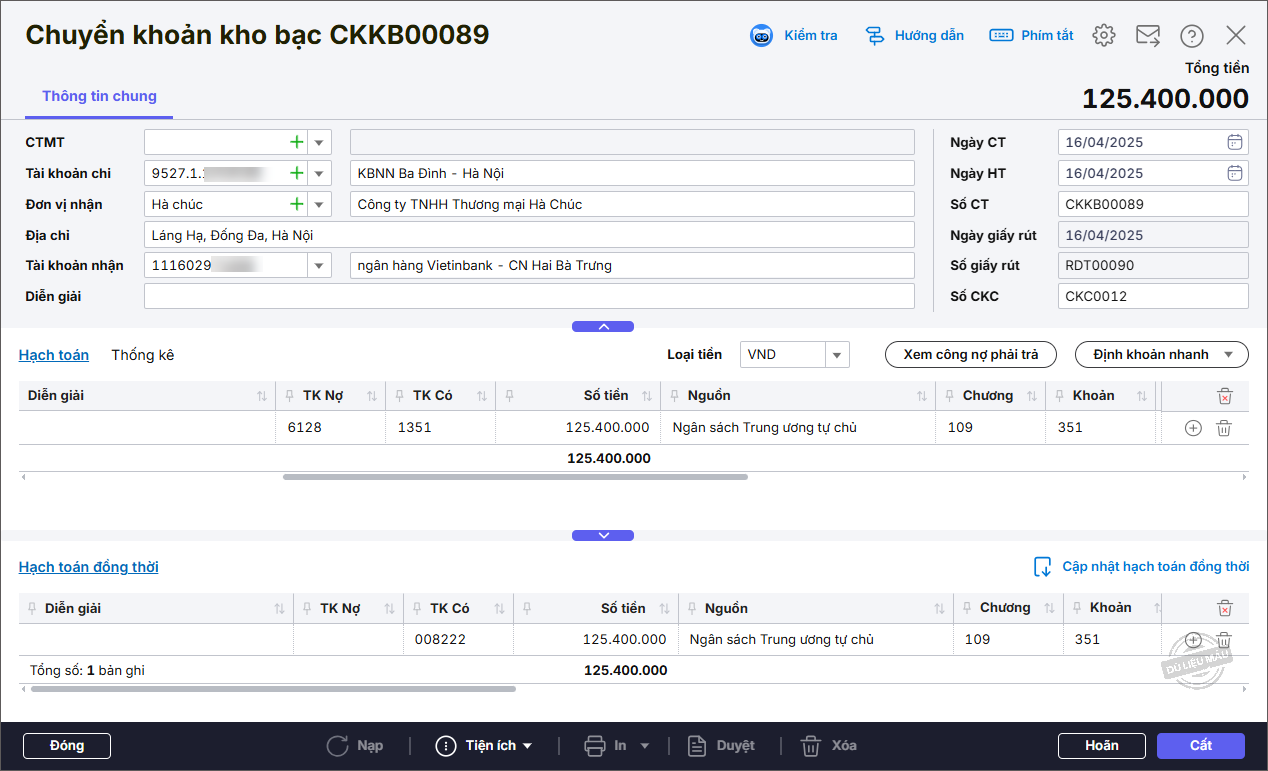Open settings gear icon in header
This screenshot has width=1268, height=771.
1103,36
